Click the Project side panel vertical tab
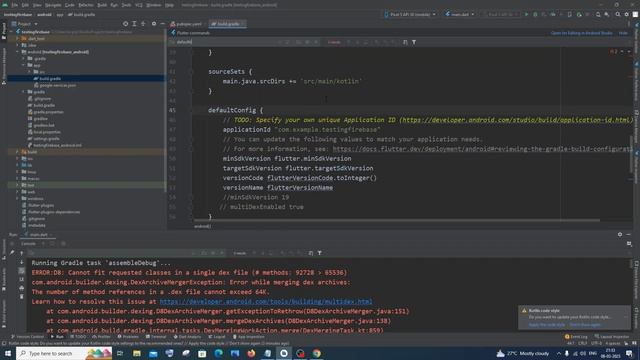 [x=4, y=31]
